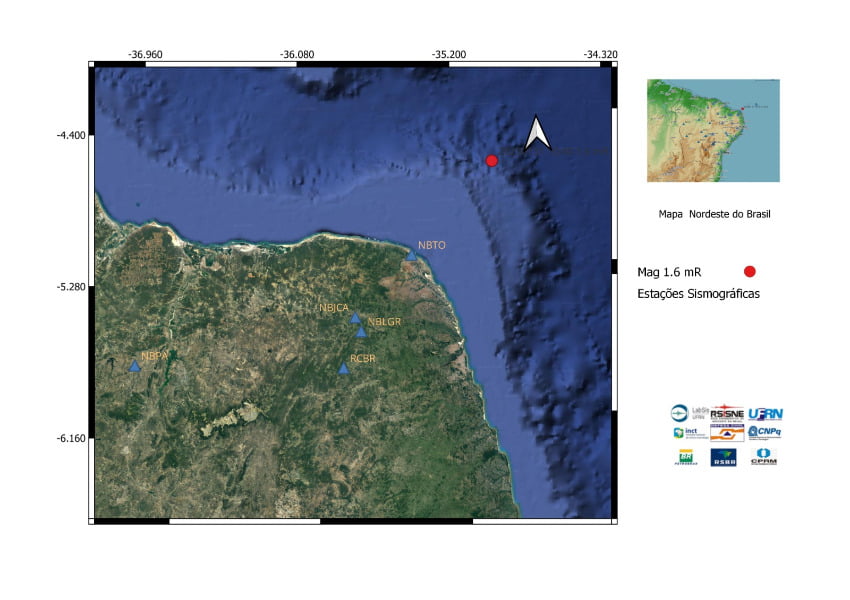Click the NBPA station triangle marker

[x=134, y=366]
